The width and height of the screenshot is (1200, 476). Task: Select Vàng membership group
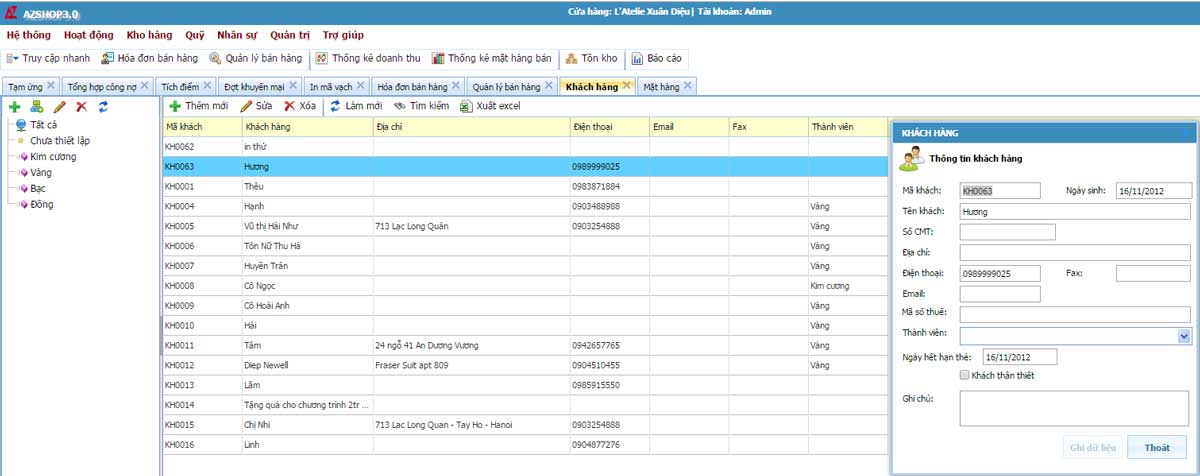[x=41, y=173]
